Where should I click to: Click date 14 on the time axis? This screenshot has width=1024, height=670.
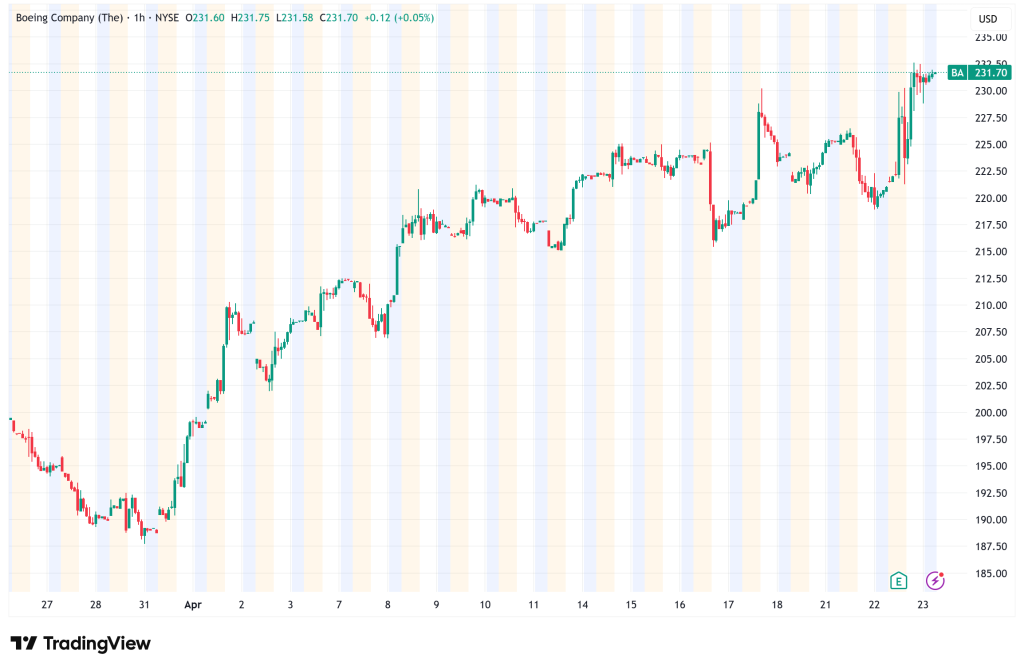(582, 605)
